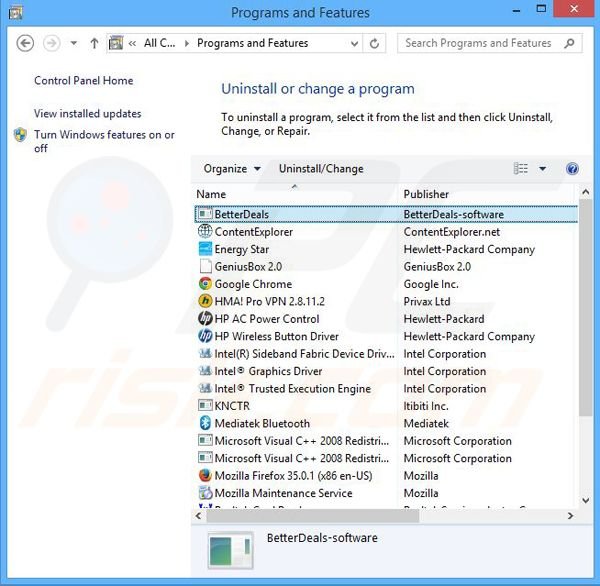600x586 pixels.
Task: Click the Mozilla Firefox icon
Action: (x=205, y=475)
